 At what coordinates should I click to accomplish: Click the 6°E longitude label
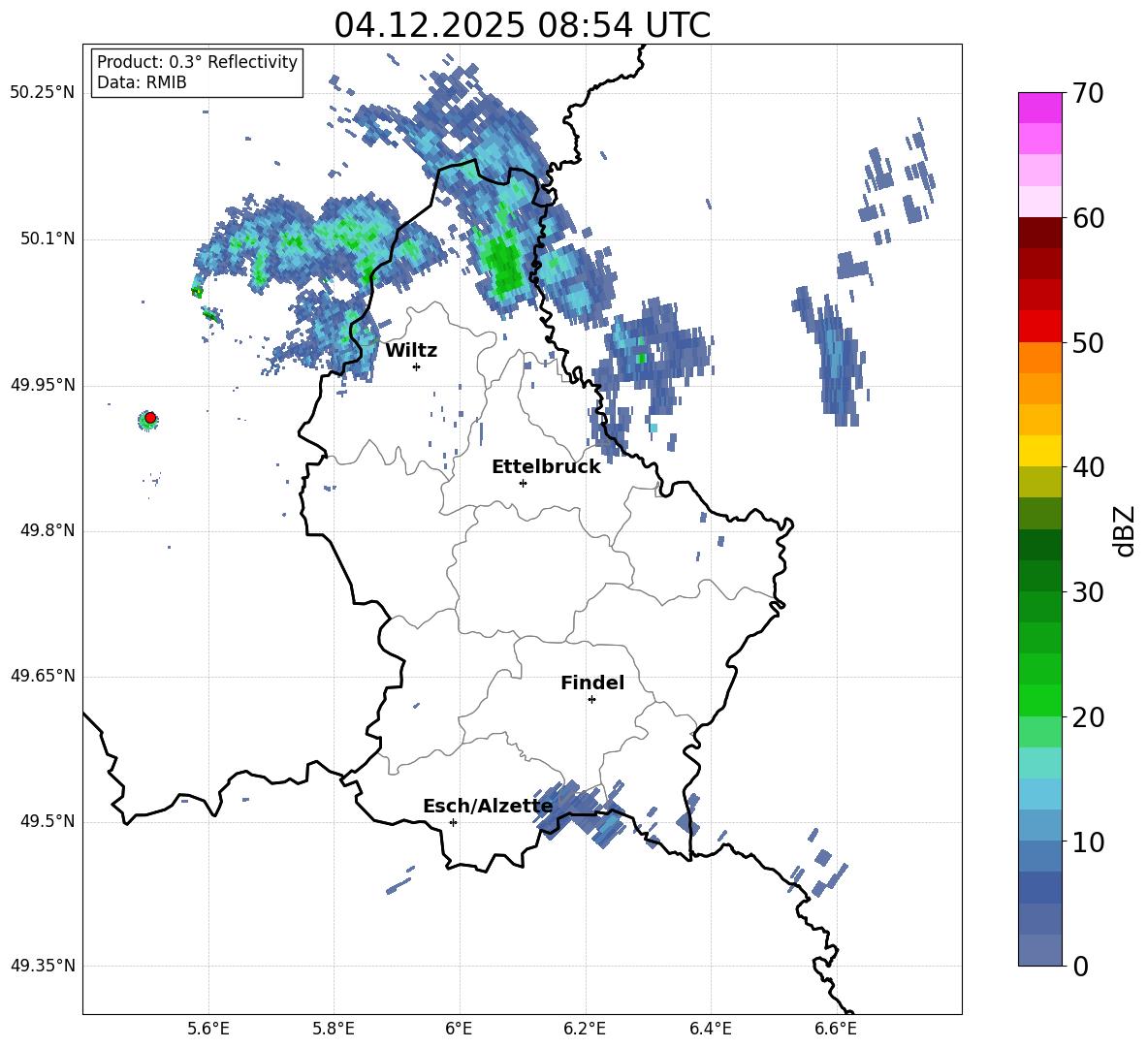(459, 1030)
